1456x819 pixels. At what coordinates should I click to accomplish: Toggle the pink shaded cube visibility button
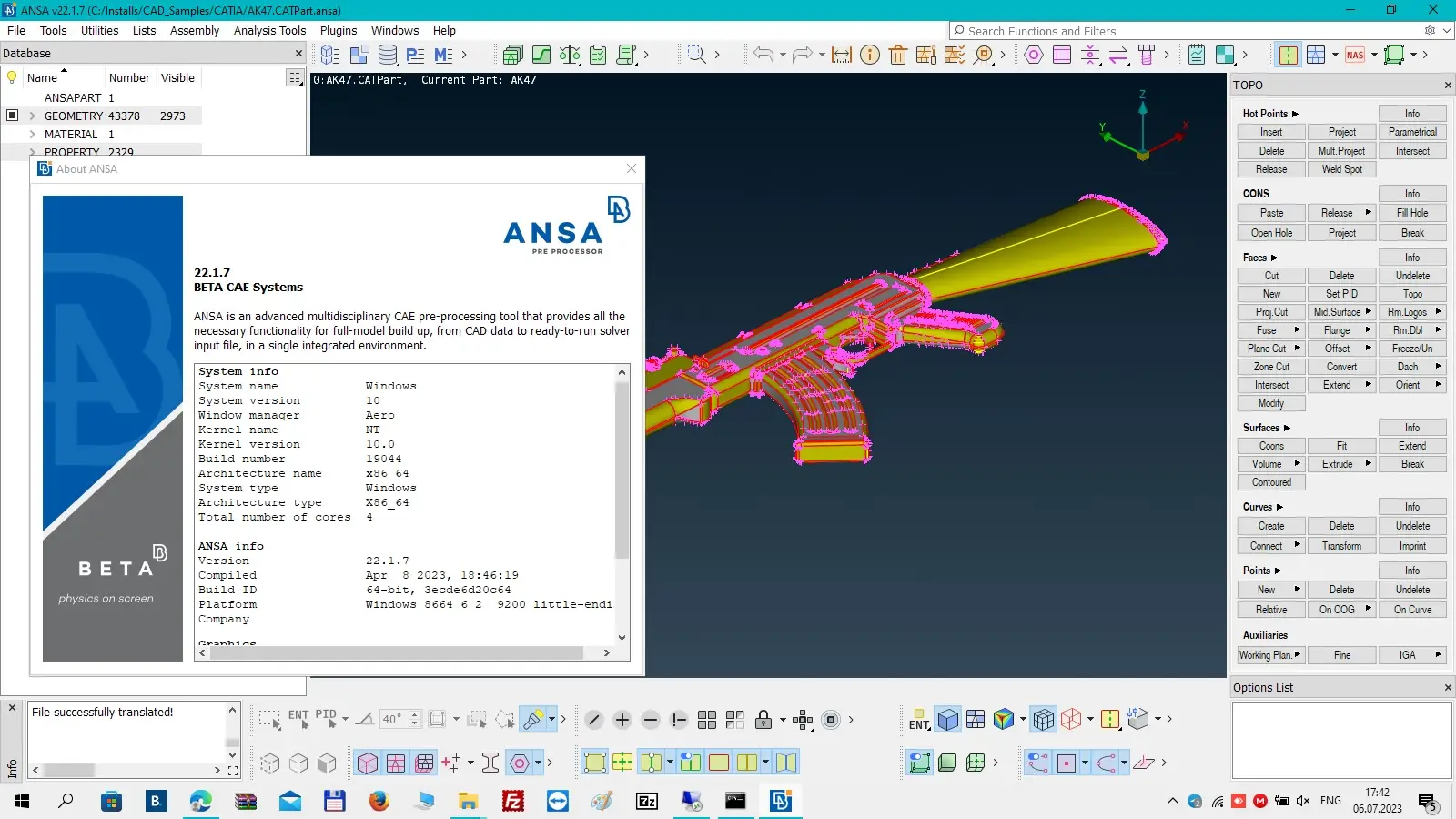coord(368,763)
